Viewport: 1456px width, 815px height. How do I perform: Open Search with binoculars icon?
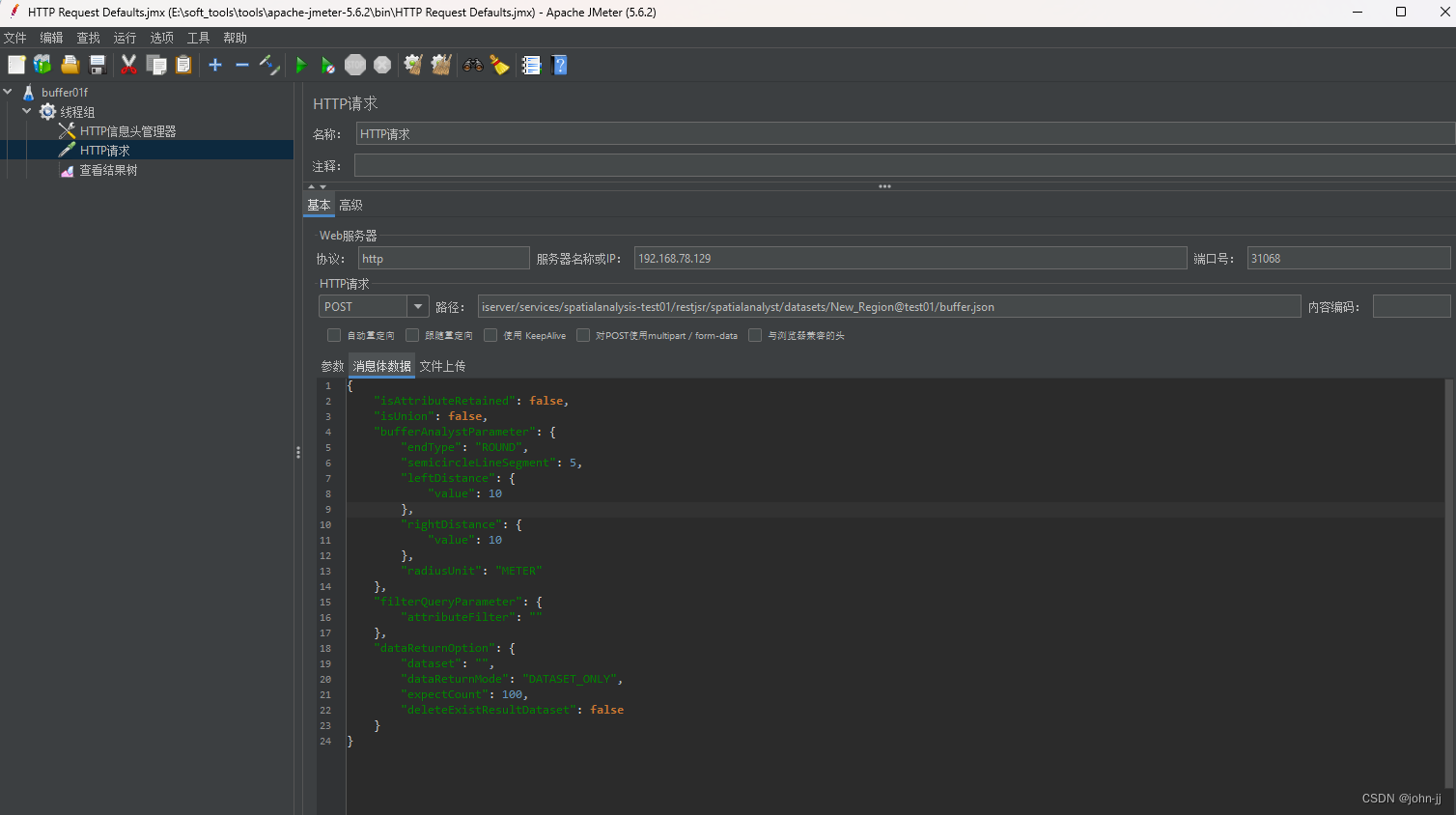point(473,65)
